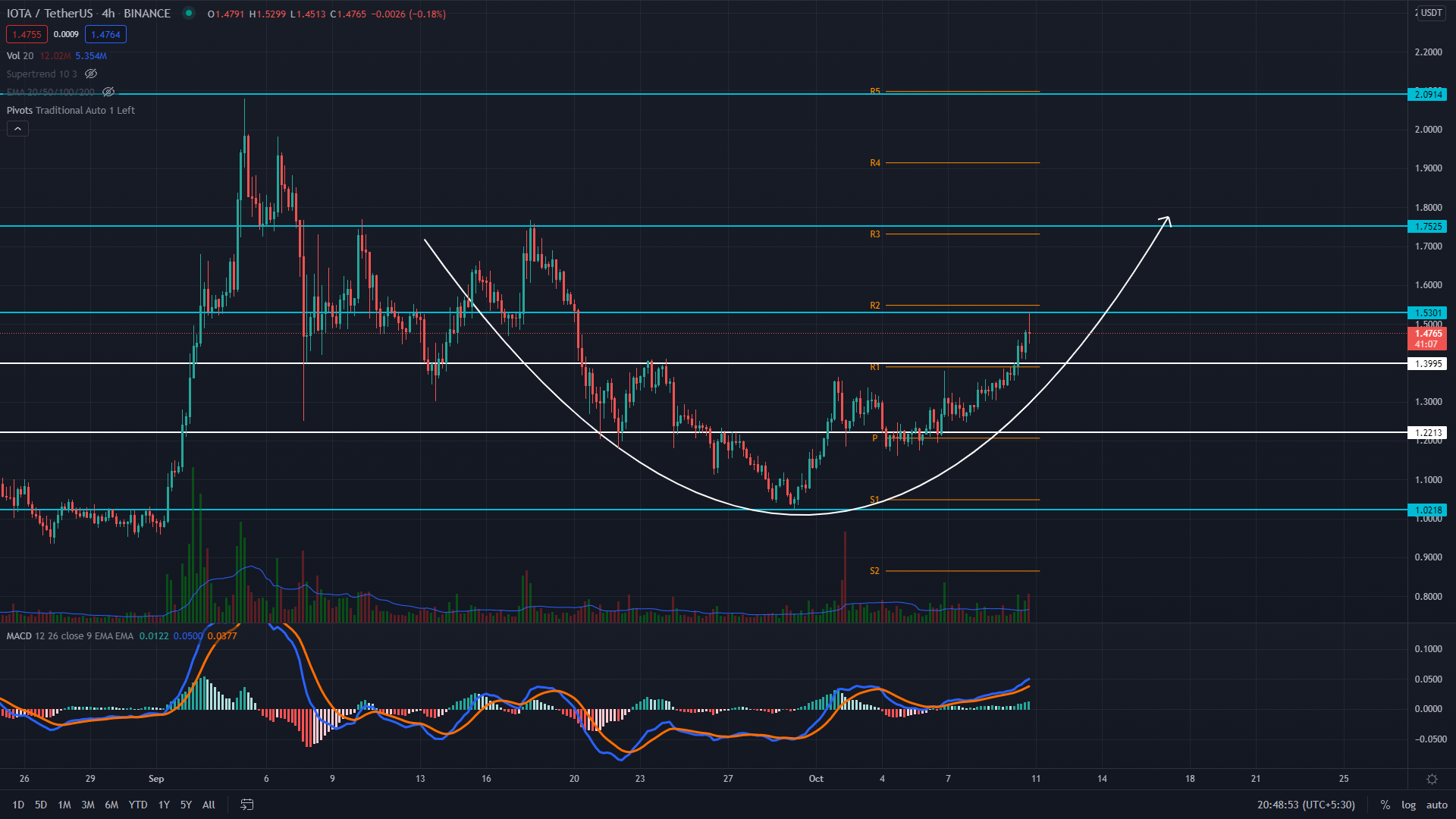
Task: Select the 2.0914 horizontal line price label
Action: pos(1428,94)
